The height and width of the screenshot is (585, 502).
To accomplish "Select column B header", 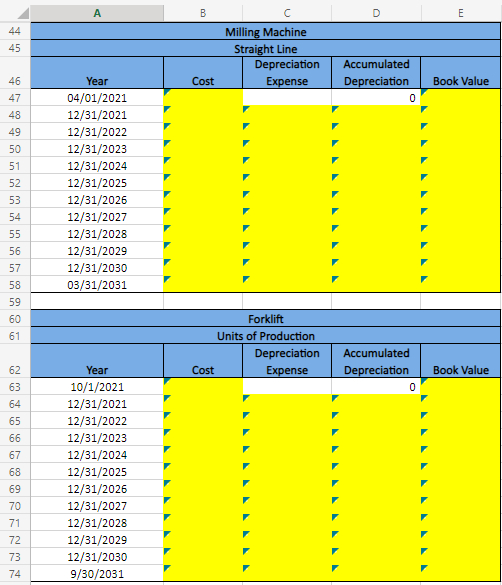I will pos(203,13).
